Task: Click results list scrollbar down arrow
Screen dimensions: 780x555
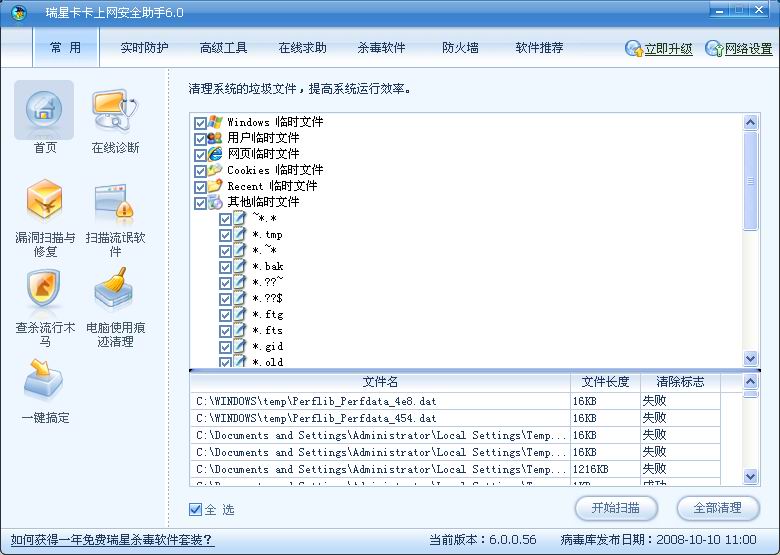Action: point(751,476)
